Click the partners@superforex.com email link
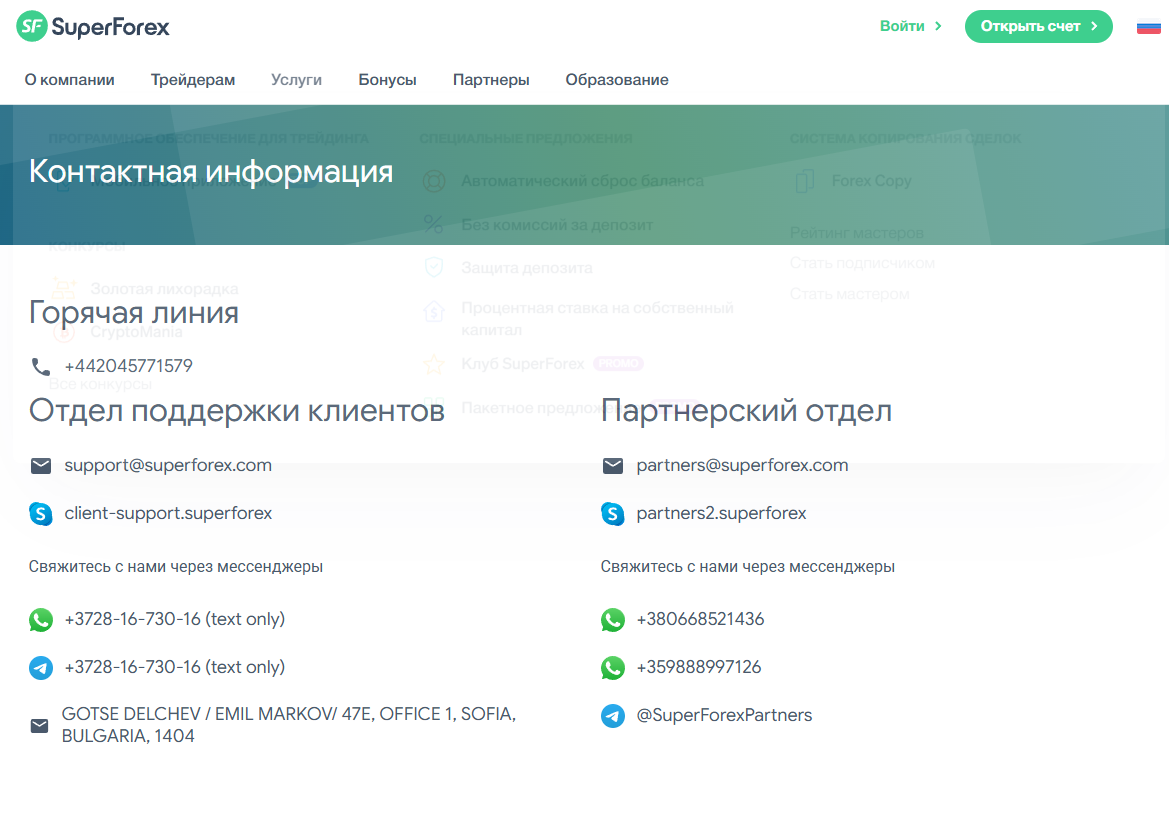1169x836 pixels. [x=742, y=465]
